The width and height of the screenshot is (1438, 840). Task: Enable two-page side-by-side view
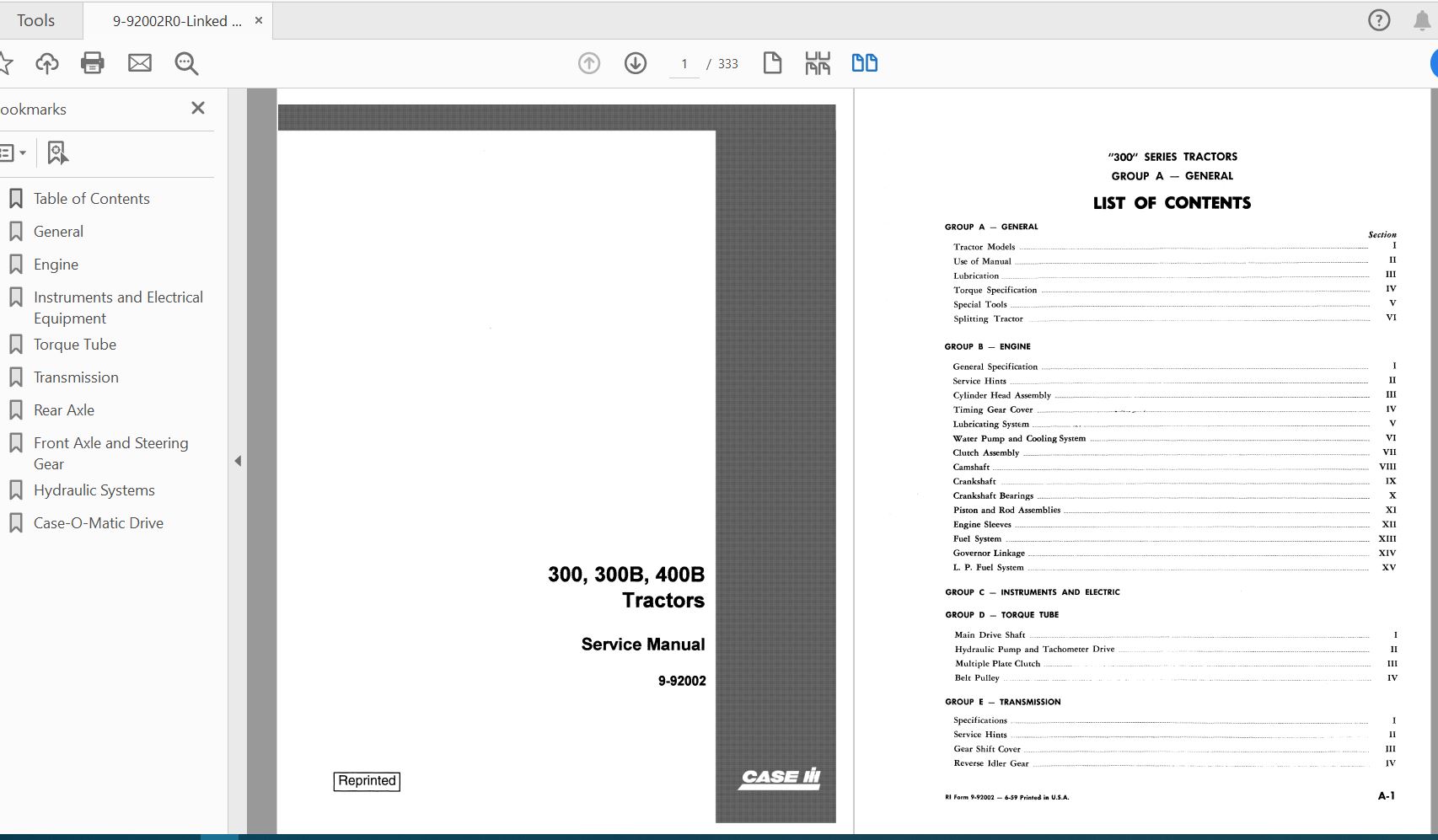(864, 62)
